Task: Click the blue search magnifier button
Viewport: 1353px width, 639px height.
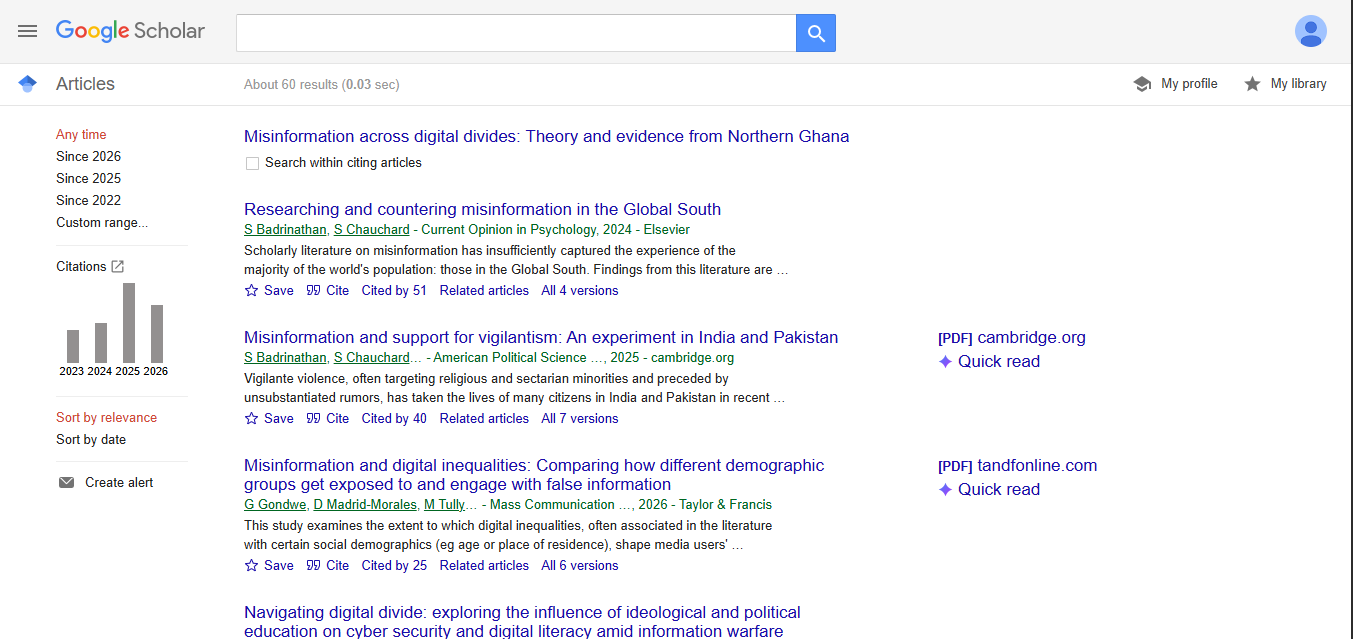Action: [x=816, y=33]
